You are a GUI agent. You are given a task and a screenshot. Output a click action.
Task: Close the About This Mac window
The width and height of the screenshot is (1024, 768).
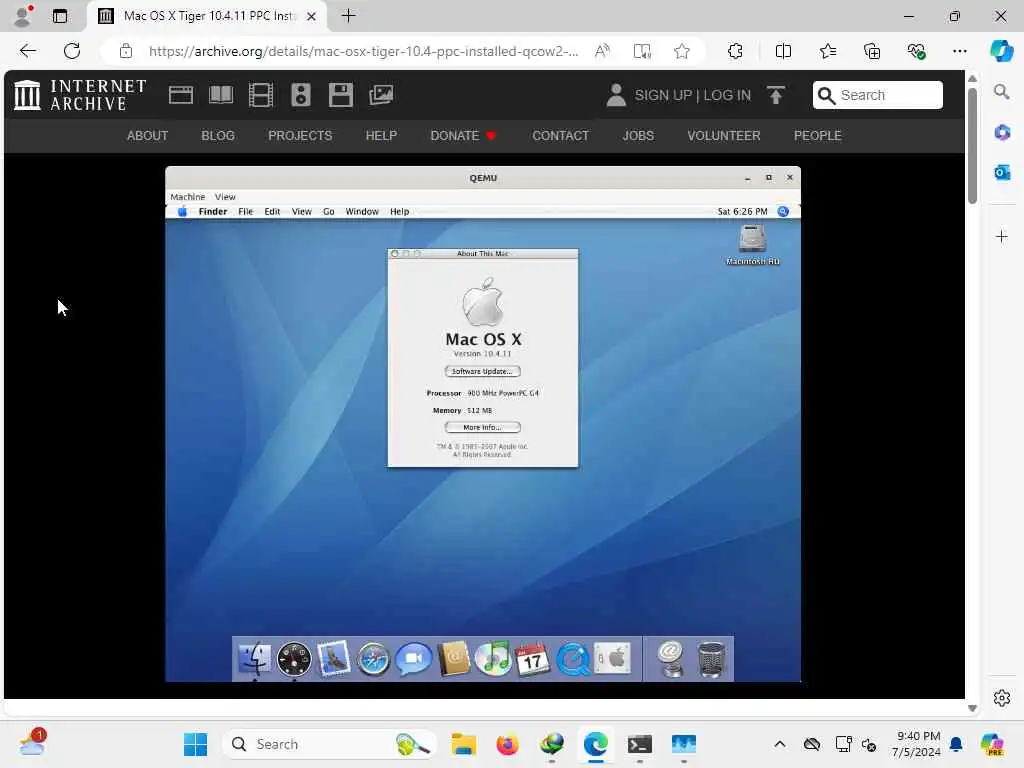pos(394,253)
